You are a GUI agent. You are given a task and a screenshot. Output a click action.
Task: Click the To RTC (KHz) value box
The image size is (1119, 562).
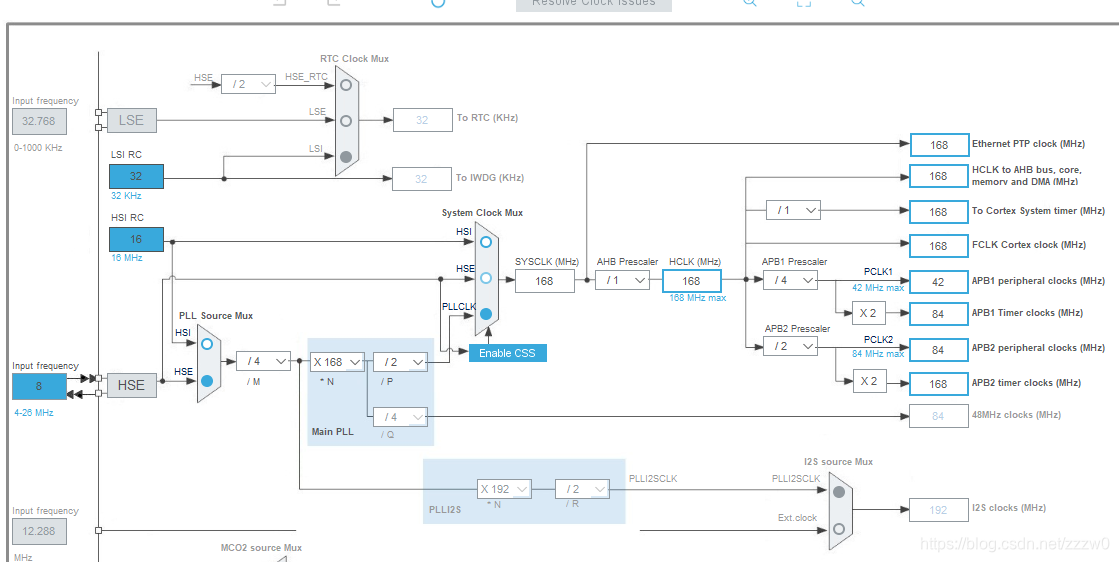click(x=422, y=120)
